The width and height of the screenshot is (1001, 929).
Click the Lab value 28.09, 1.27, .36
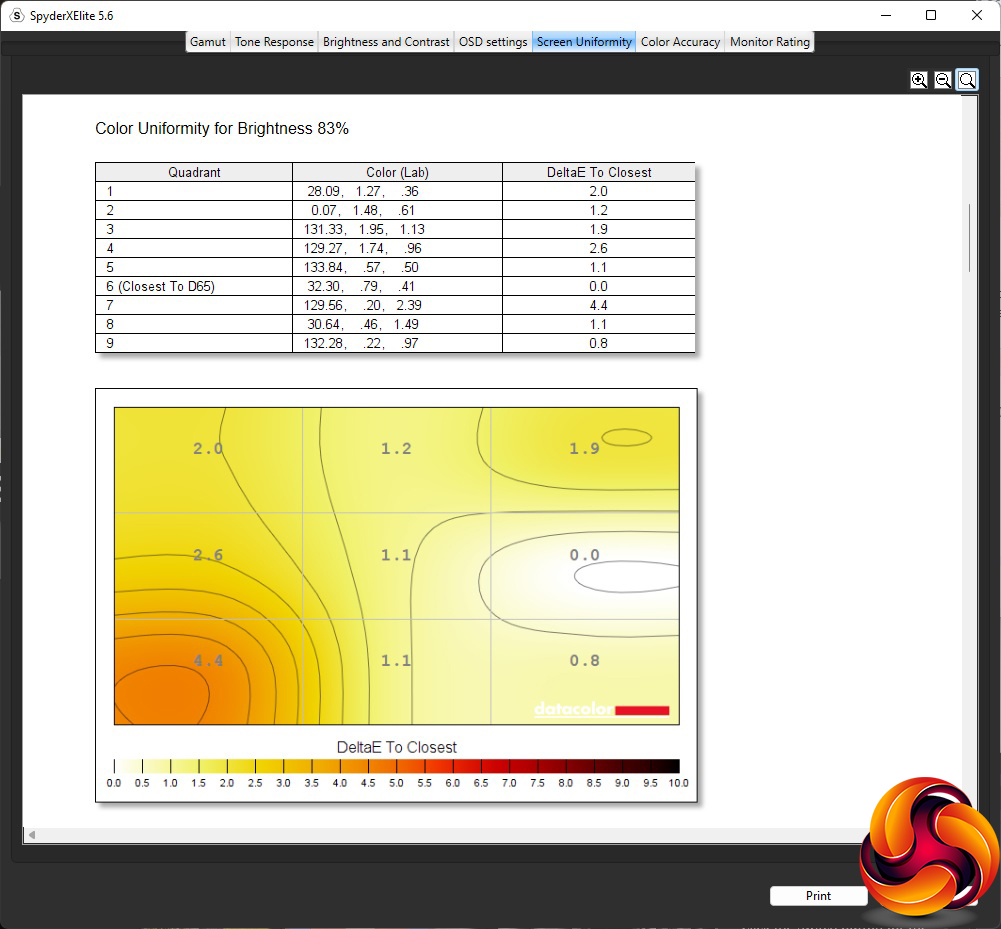click(x=363, y=191)
